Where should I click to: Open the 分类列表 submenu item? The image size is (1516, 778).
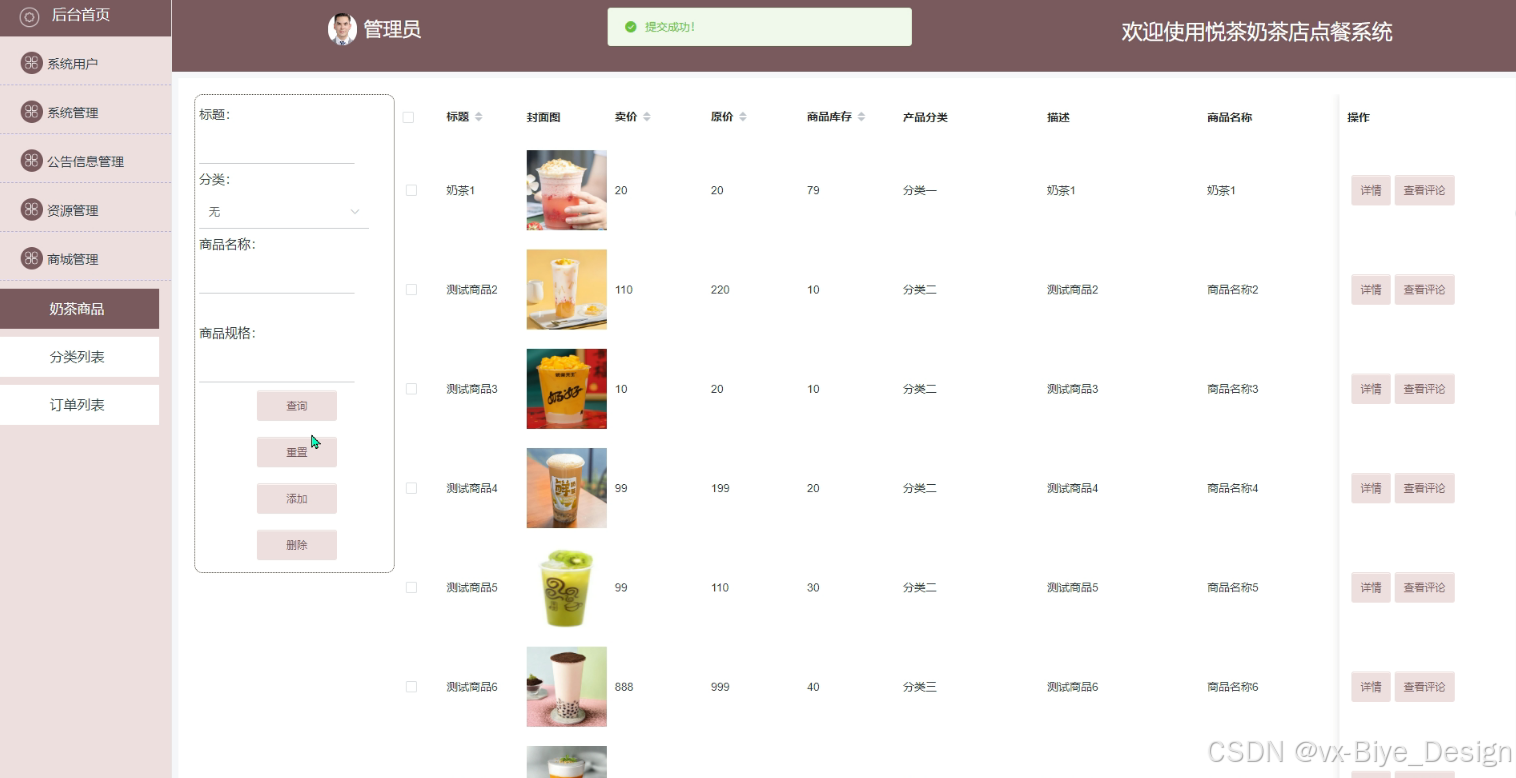coord(79,357)
